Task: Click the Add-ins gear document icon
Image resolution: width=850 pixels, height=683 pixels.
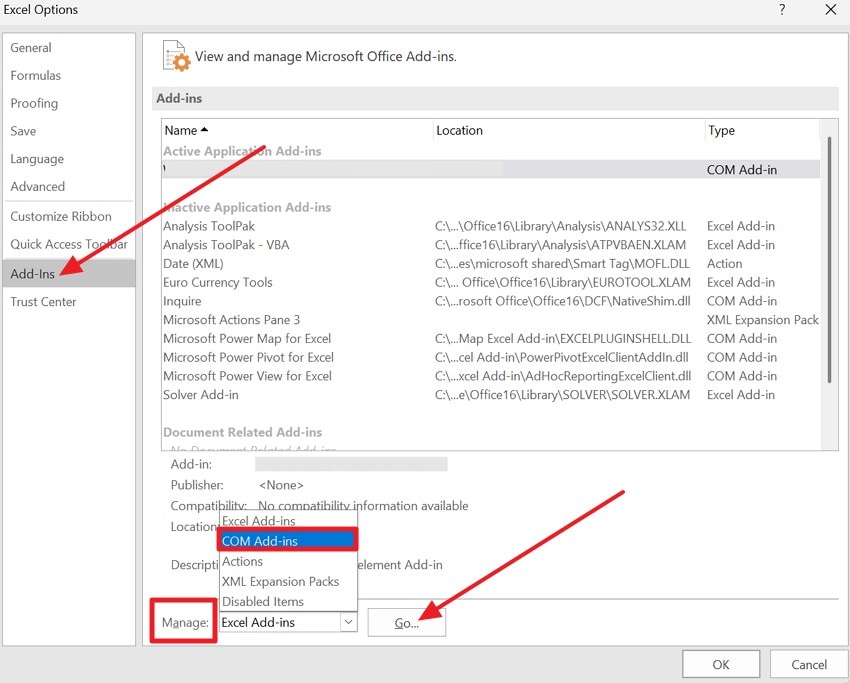Action: [177, 56]
